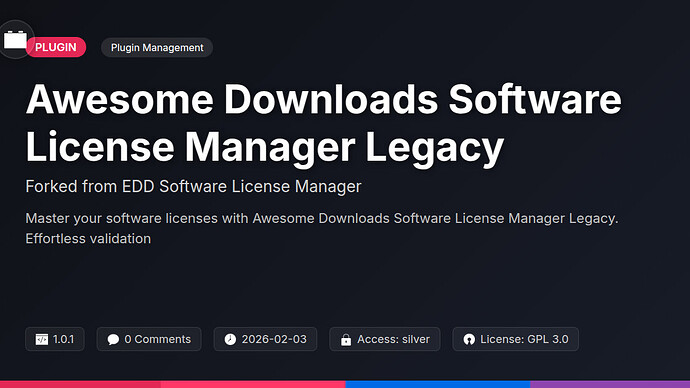Open the Plugin Management category tag
This screenshot has height=388, width=690.
[x=157, y=48]
